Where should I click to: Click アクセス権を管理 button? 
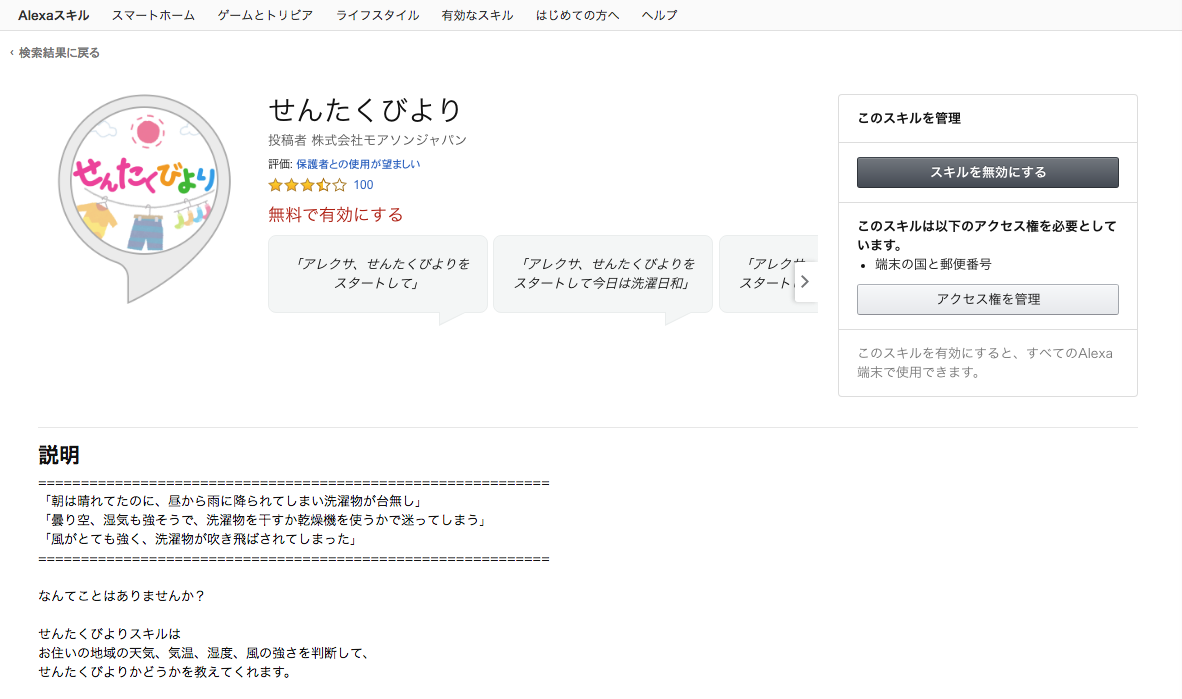pyautogui.click(x=988, y=299)
